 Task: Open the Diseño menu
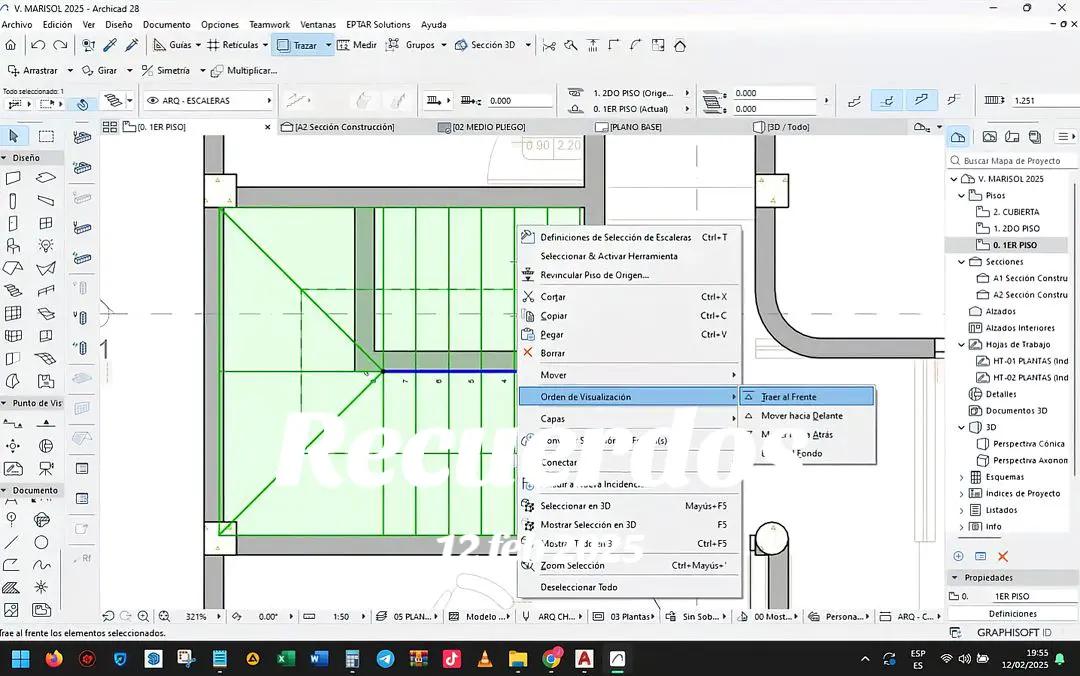click(x=118, y=24)
